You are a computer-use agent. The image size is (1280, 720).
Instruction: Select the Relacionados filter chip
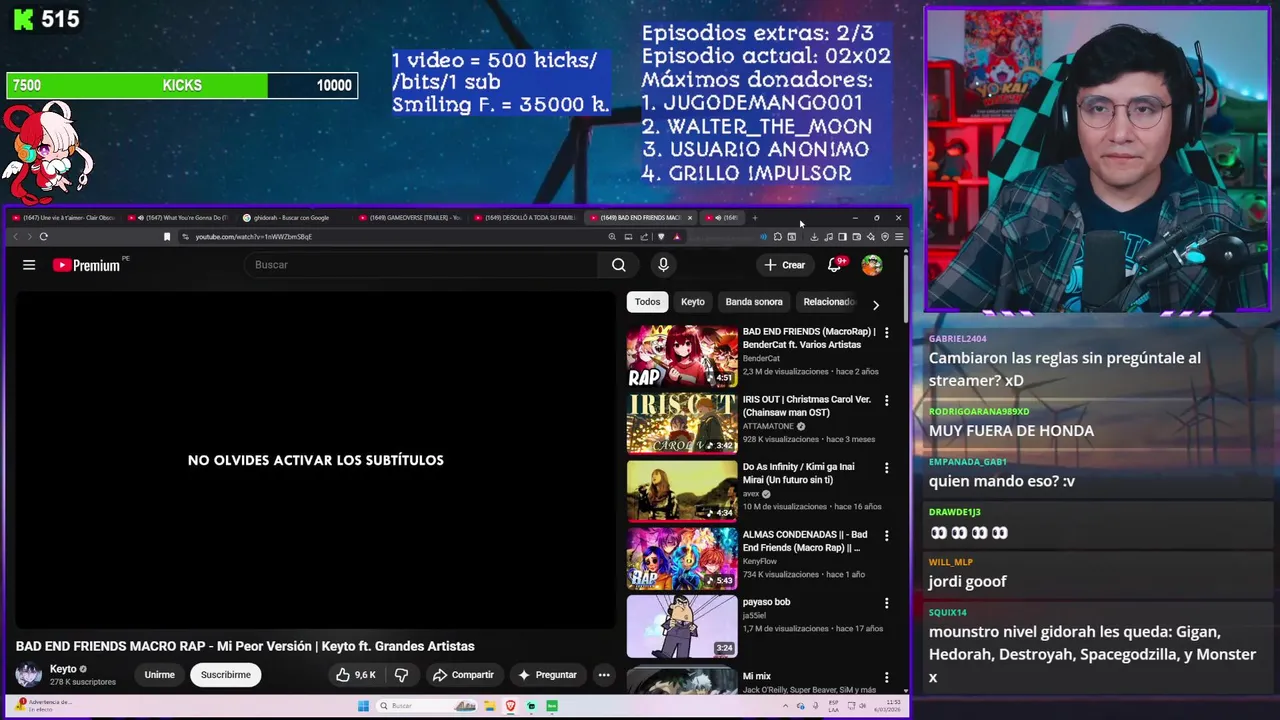828,302
